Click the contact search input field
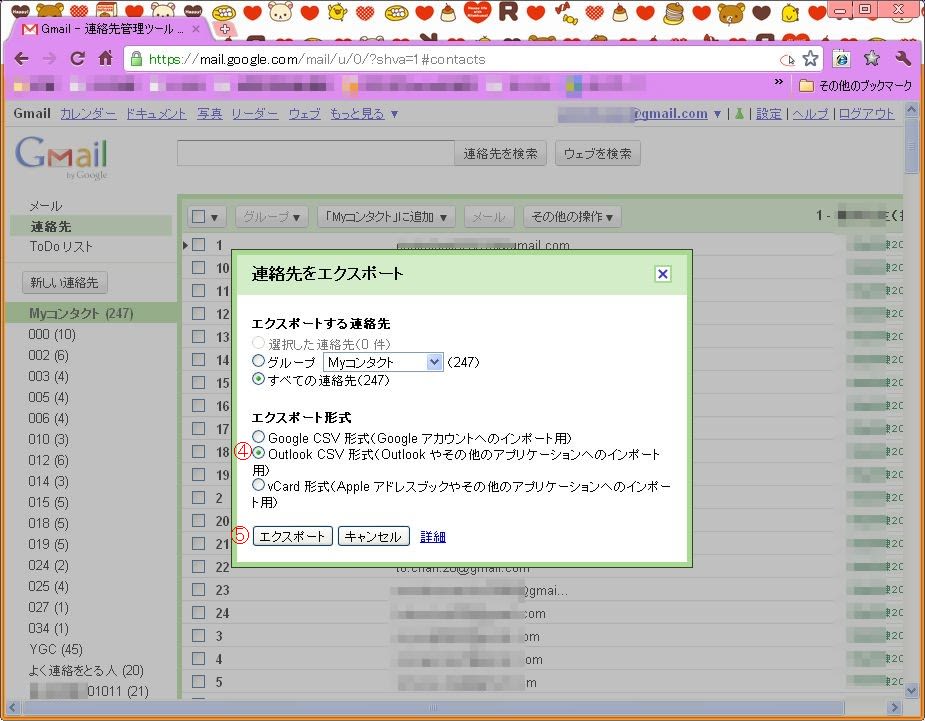Viewport: 925px width, 721px height. 315,153
